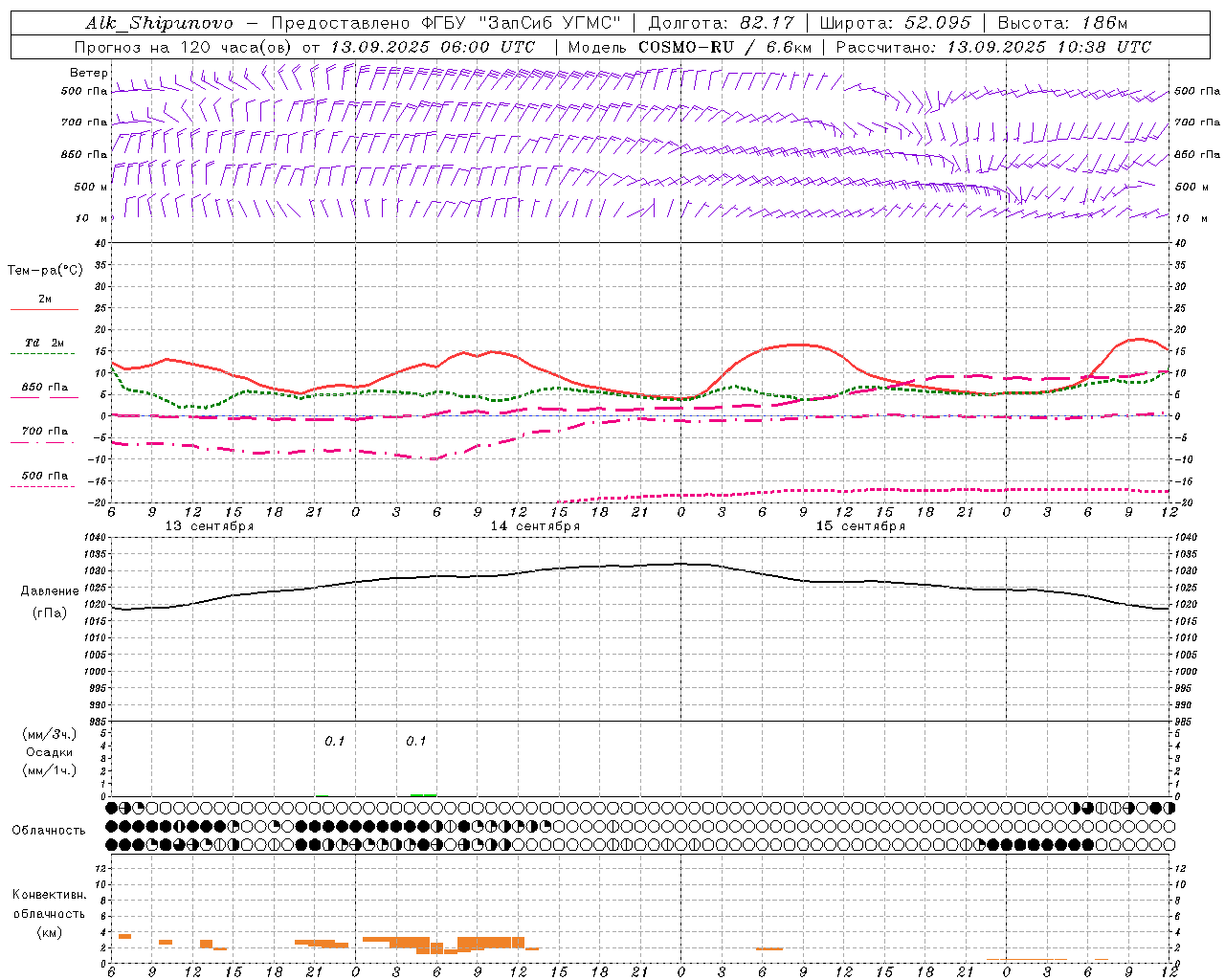Click the 700 гПа temperature legend entry
This screenshot has height=980, width=1225.
[x=45, y=432]
